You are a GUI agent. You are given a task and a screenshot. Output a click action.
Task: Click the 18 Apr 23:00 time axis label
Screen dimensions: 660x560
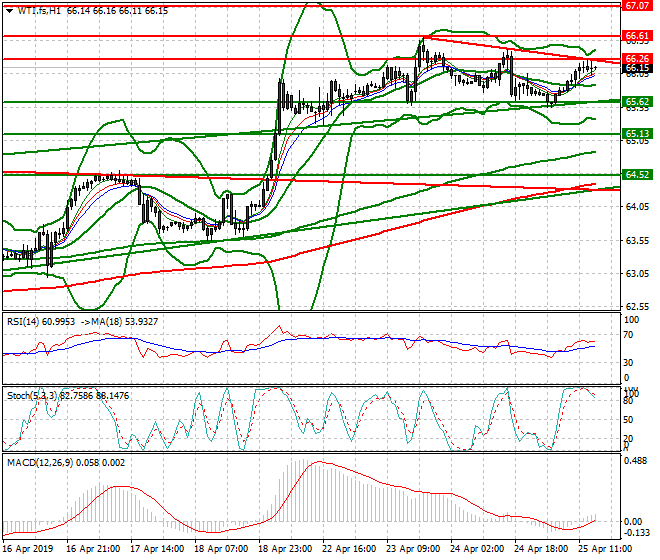[285, 549]
